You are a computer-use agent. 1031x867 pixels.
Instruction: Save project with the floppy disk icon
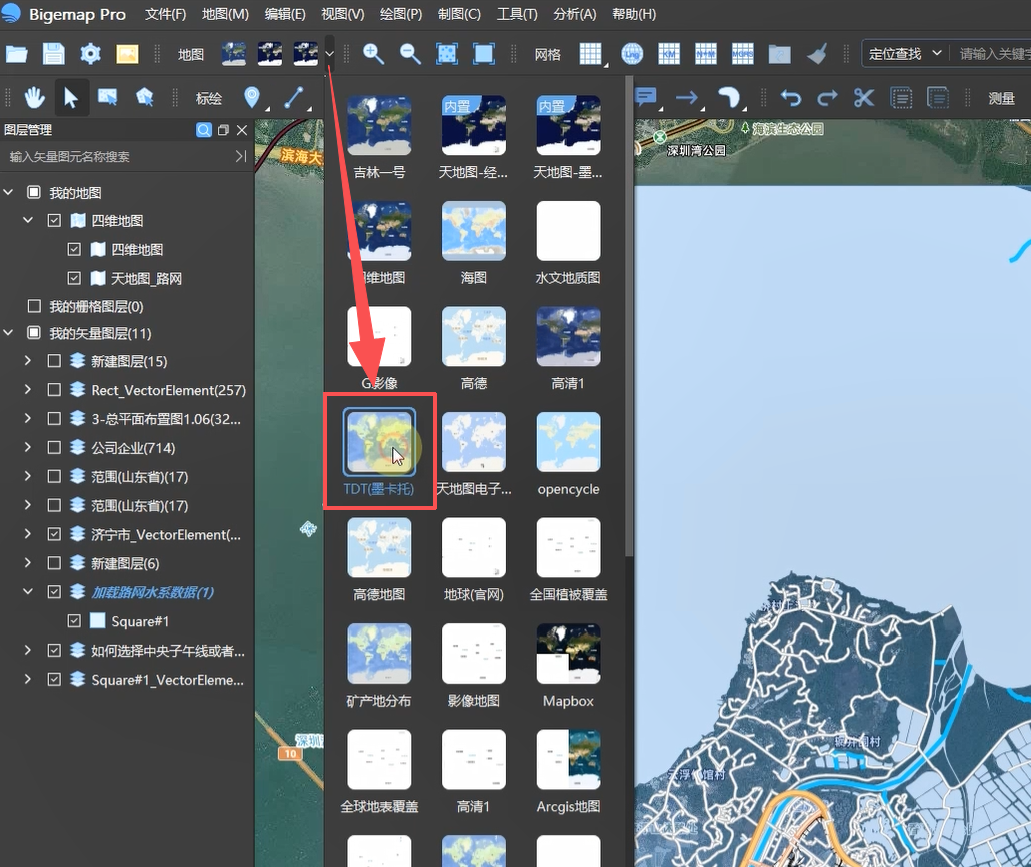(x=53, y=54)
